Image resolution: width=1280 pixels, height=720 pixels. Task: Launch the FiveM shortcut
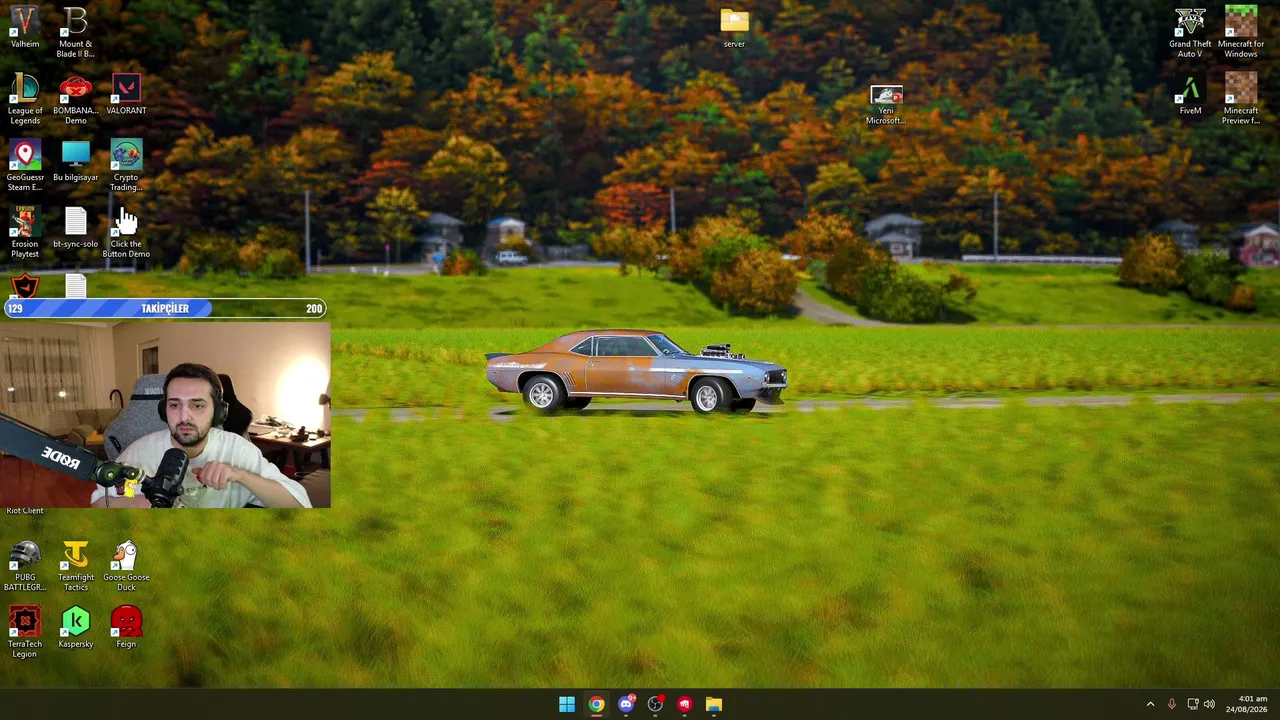[x=1190, y=95]
